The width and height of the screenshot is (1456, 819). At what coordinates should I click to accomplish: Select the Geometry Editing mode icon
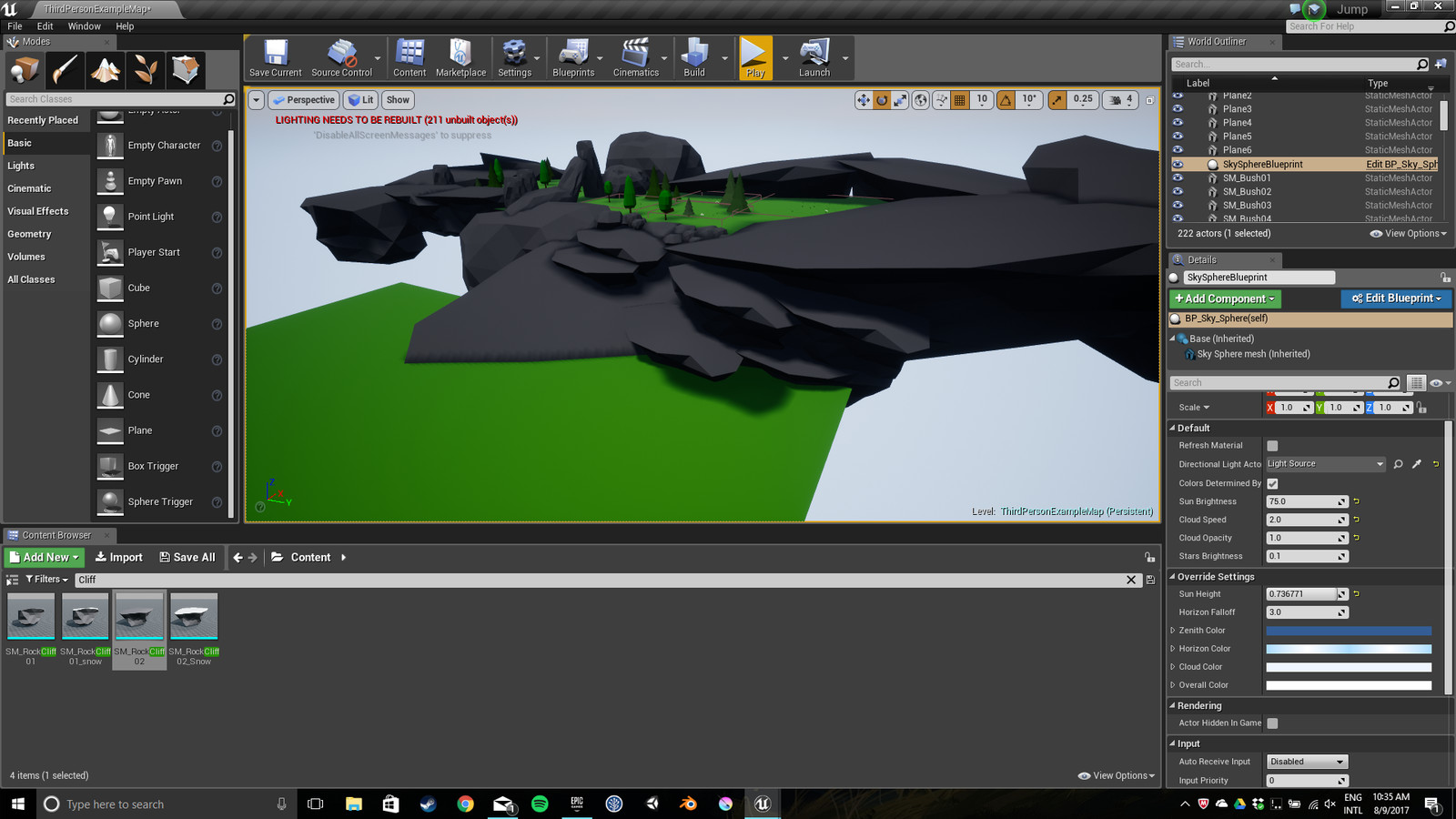click(186, 70)
